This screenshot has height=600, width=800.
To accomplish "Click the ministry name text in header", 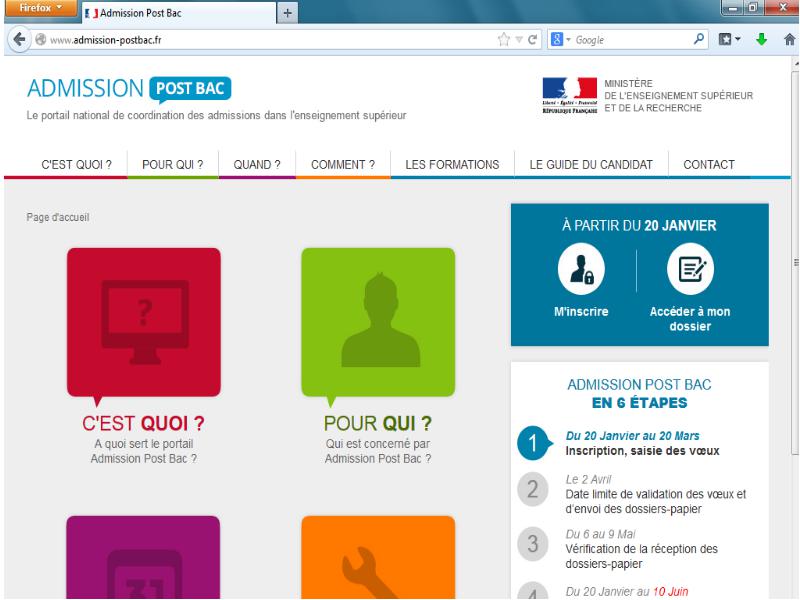I will (x=679, y=95).
